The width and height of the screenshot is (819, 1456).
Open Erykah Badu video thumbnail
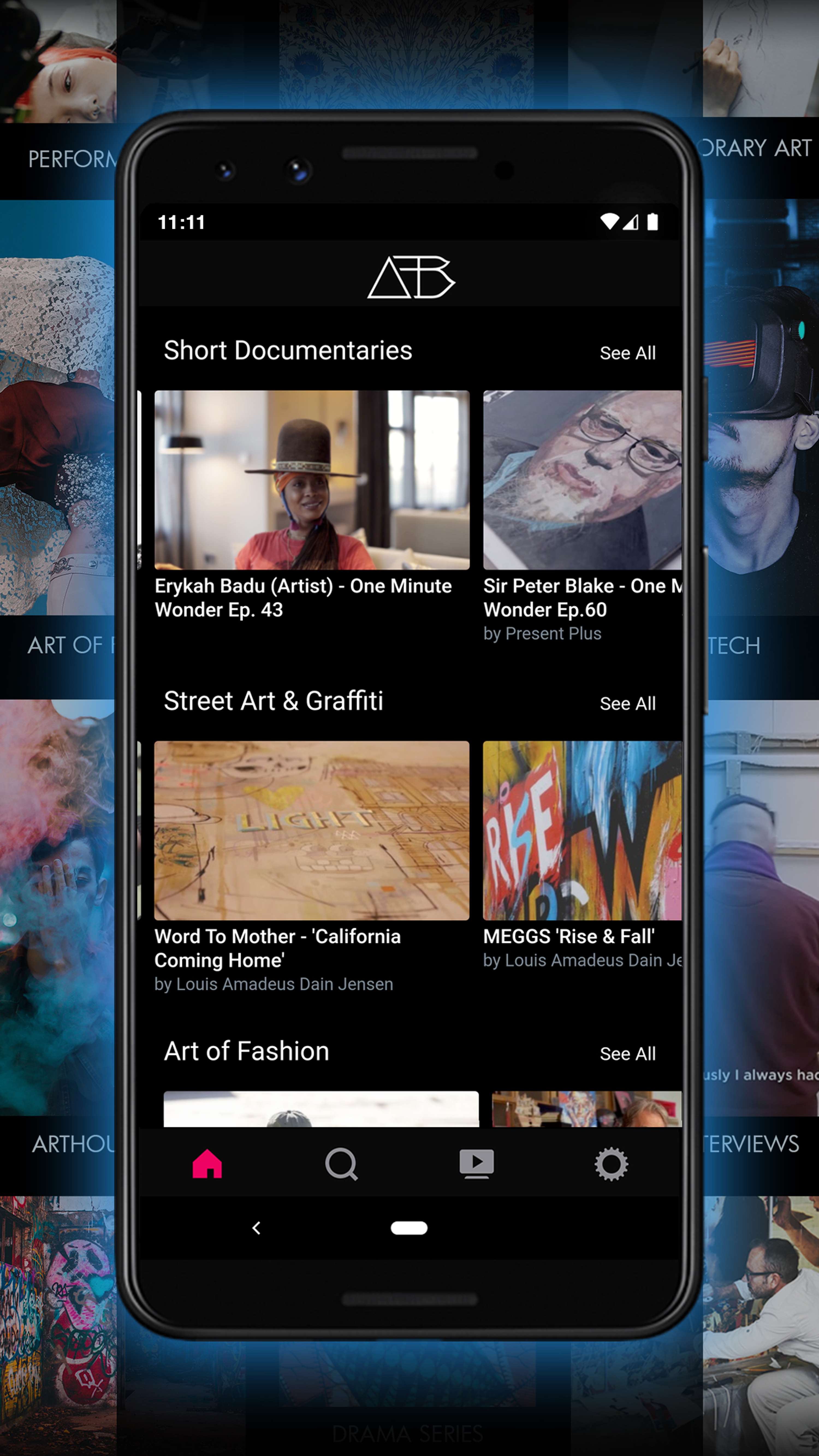[x=312, y=480]
